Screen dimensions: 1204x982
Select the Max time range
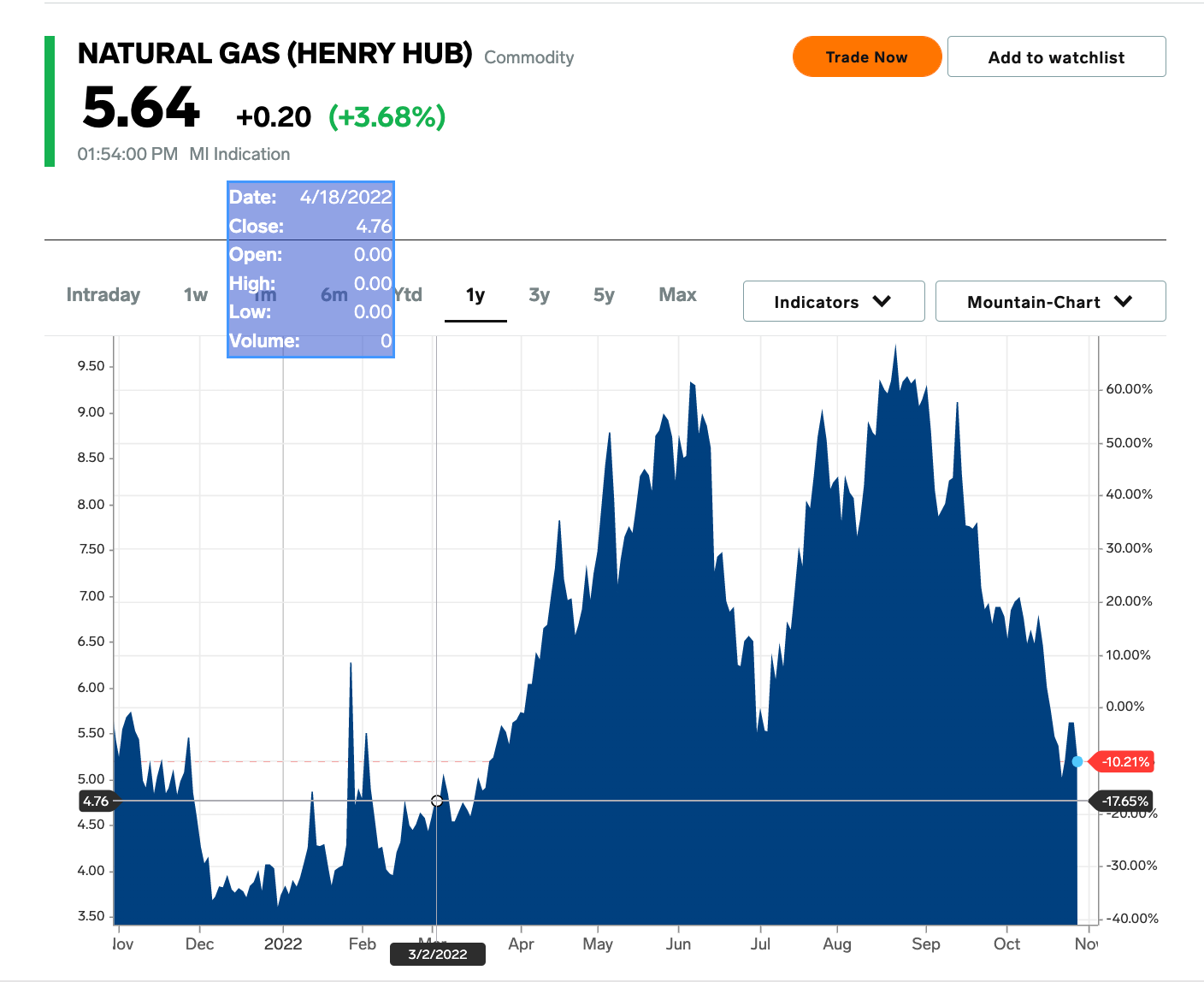click(677, 295)
